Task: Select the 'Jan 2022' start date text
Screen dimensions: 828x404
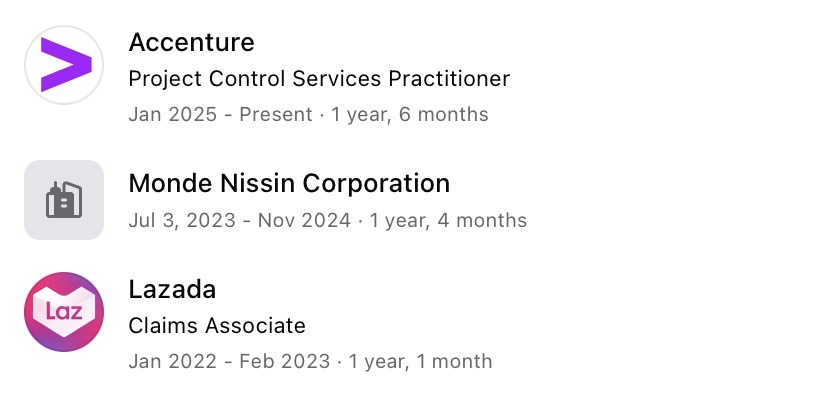Action: pyautogui.click(x=173, y=362)
